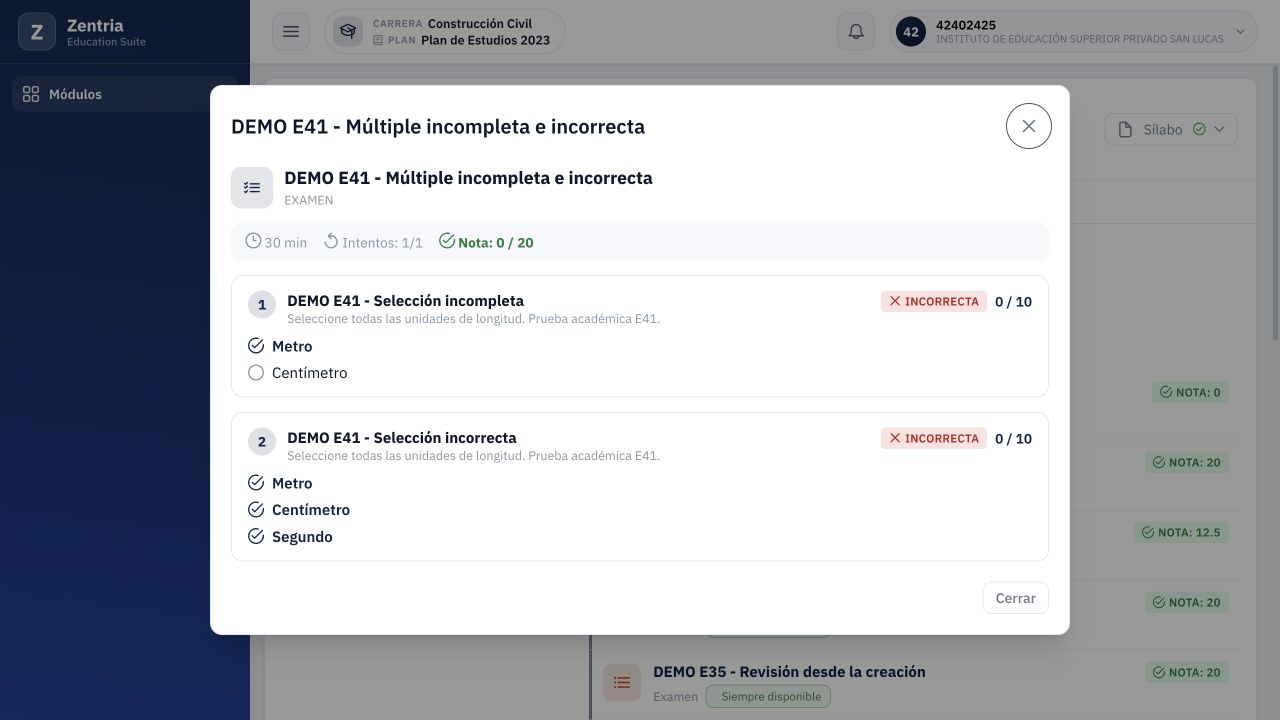The height and width of the screenshot is (720, 1280).
Task: Click the check icon beside Nota: 0 / 20
Action: click(x=447, y=241)
